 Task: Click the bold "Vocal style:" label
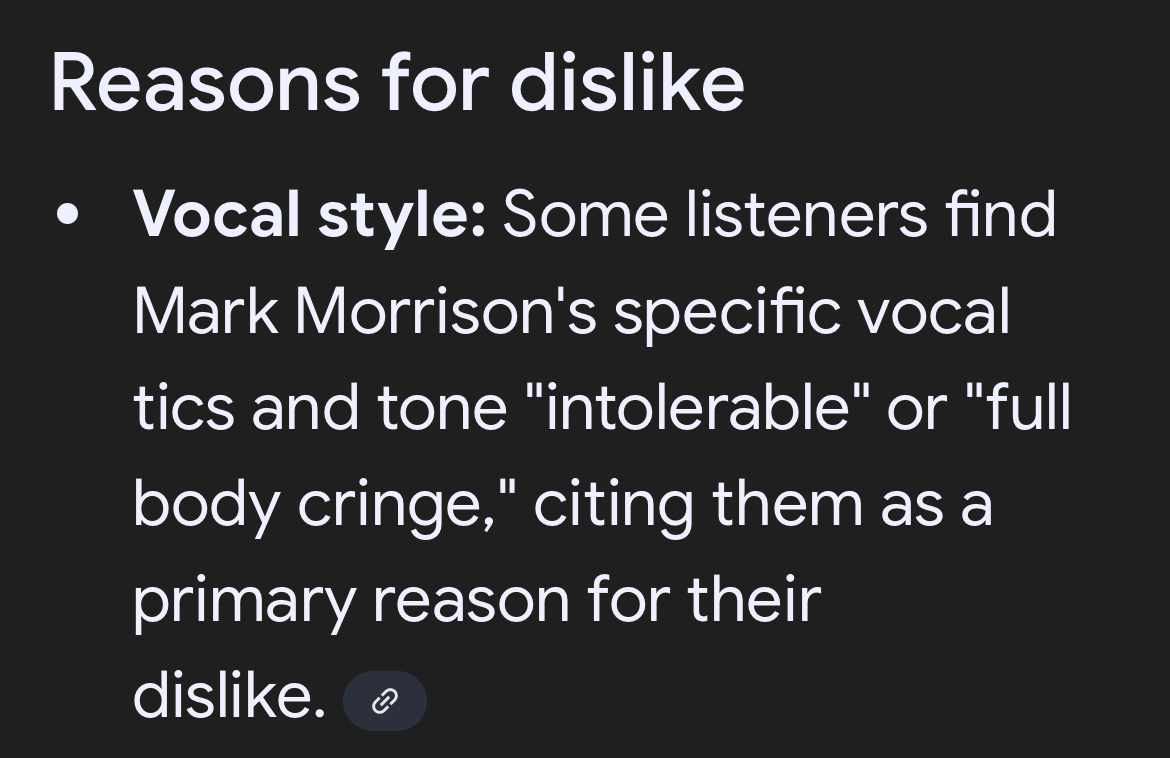click(309, 215)
